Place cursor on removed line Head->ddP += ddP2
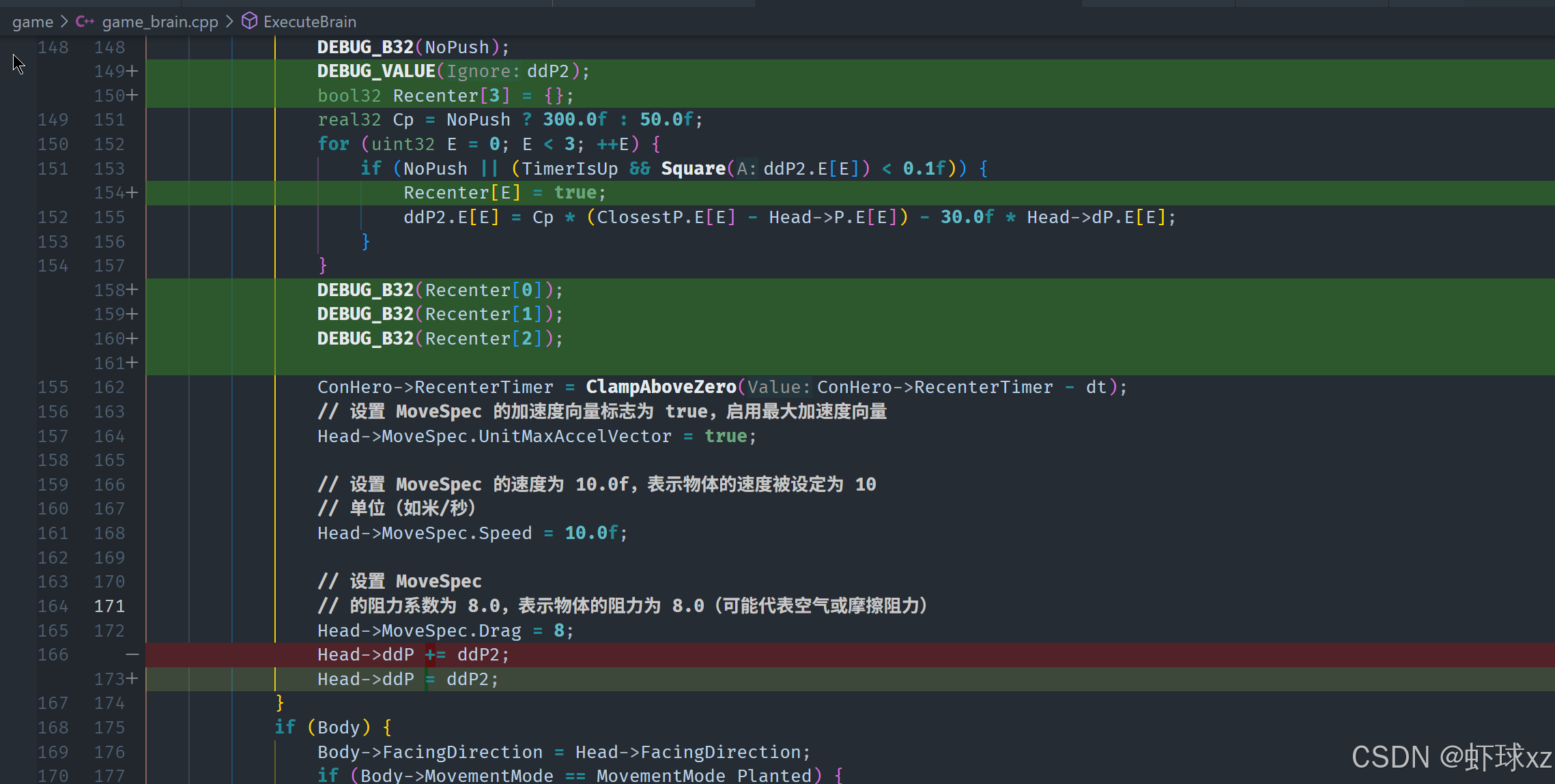This screenshot has height=784, width=1555. tap(413, 655)
